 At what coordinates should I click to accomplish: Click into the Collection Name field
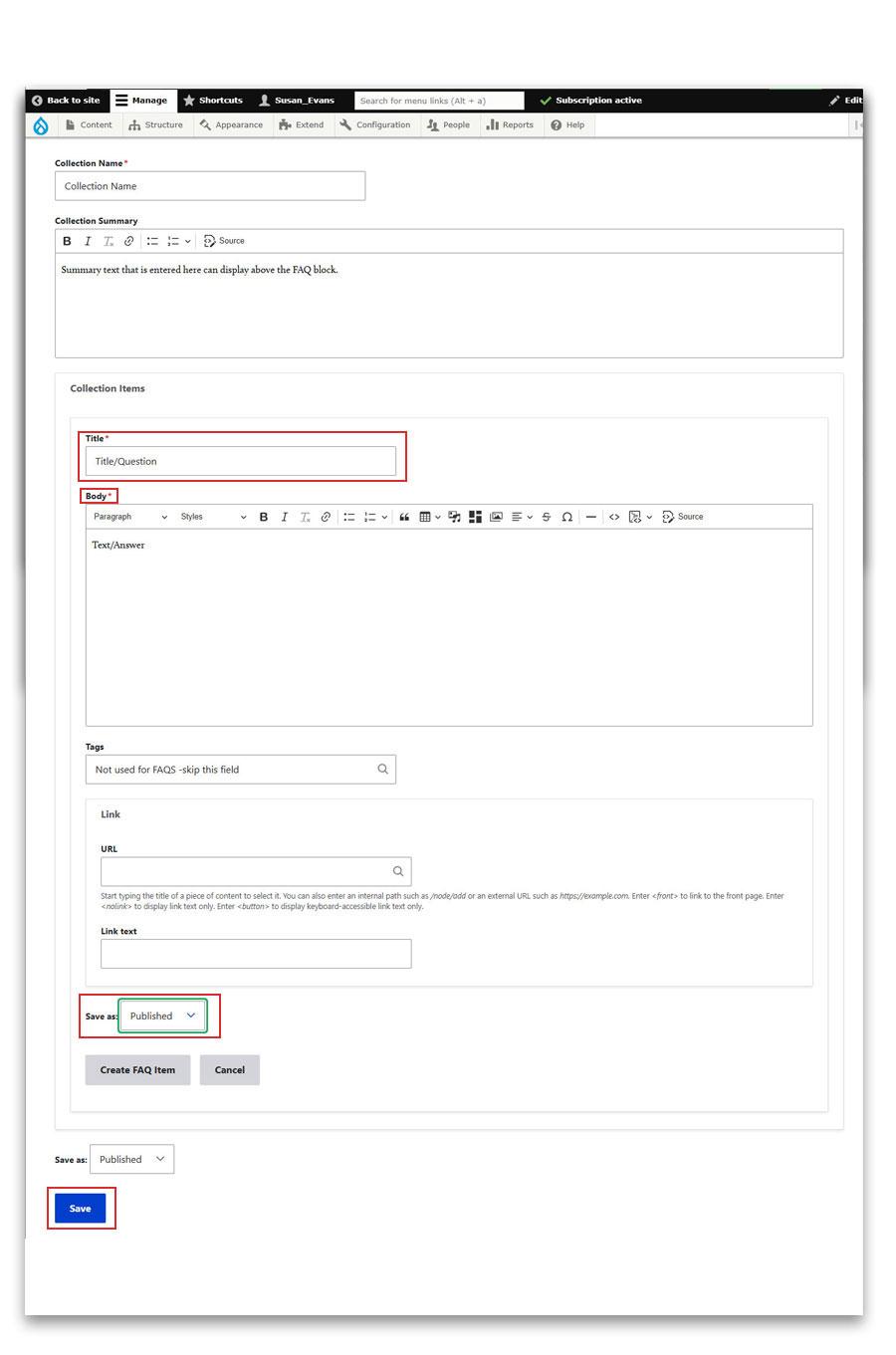click(x=210, y=186)
